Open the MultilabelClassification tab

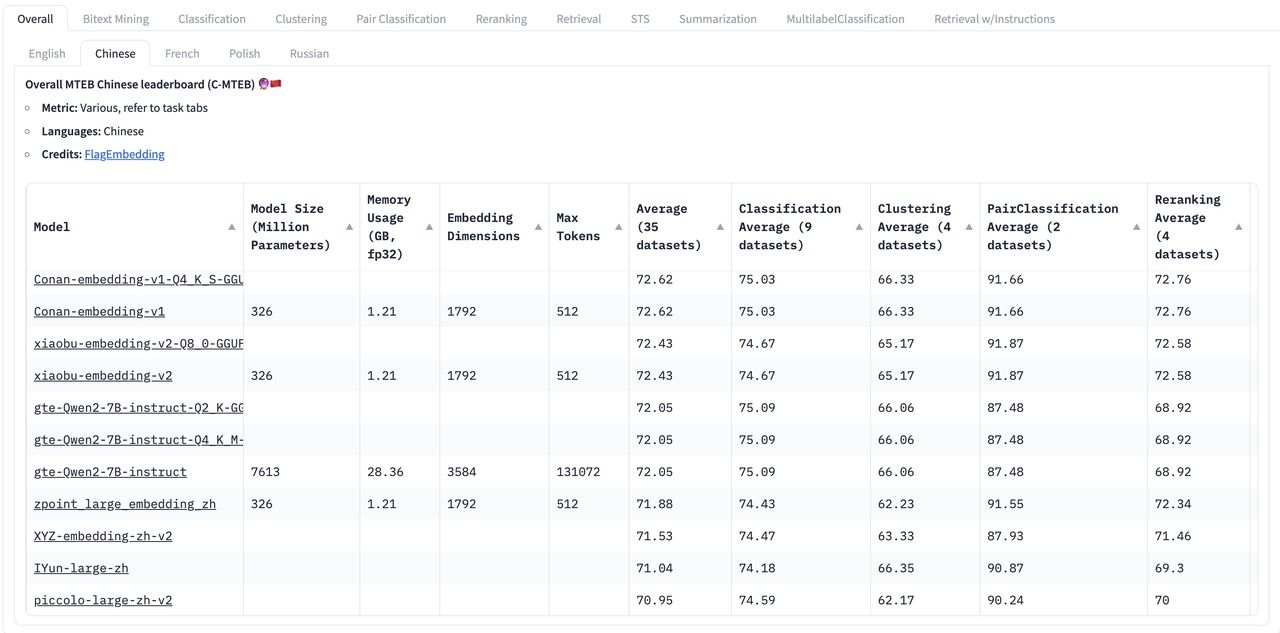pos(845,19)
